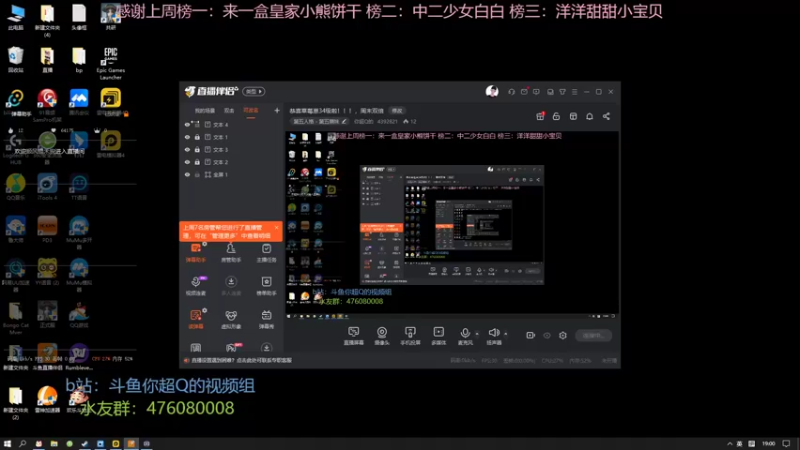Click the gift box icon with red badge

[x=540, y=116]
